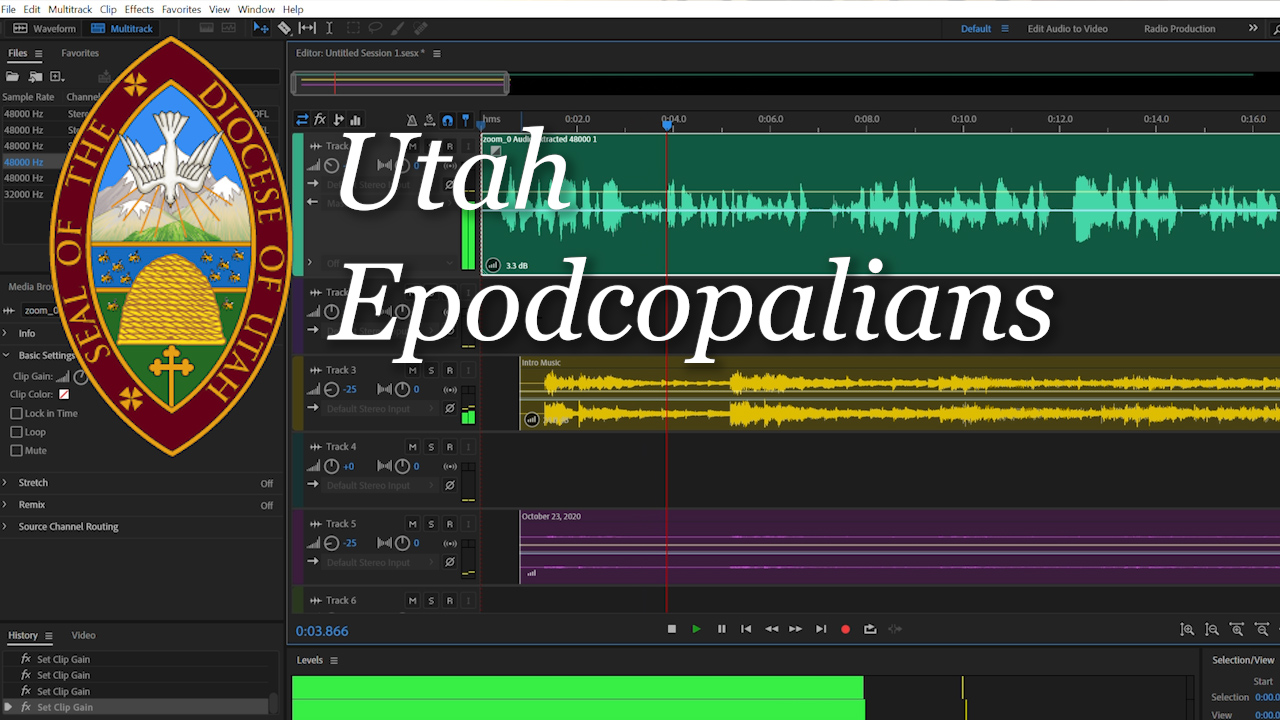Zoom out time icon
1280x720 pixels.
1262,630
